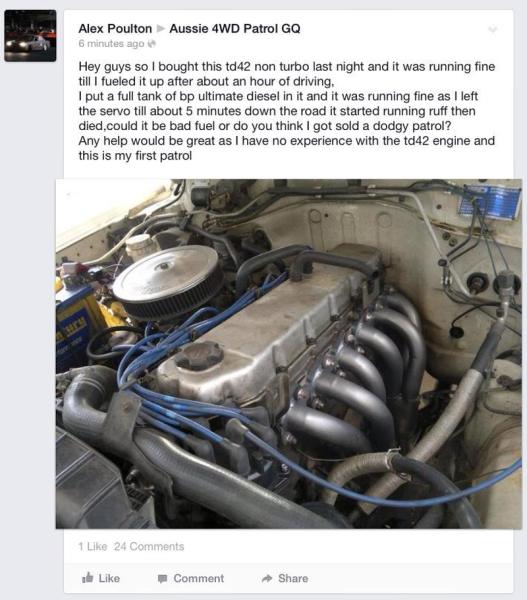Open the '24 Comments' thread
This screenshot has height=600, width=527.
point(149,546)
